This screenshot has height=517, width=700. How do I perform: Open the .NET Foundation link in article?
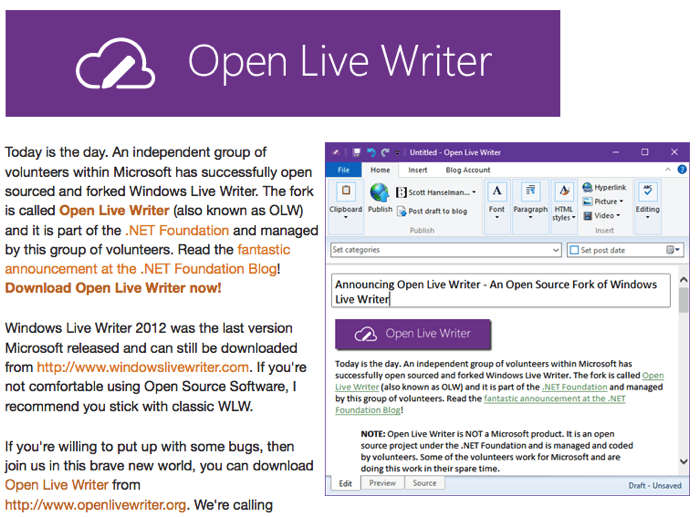[x=177, y=230]
